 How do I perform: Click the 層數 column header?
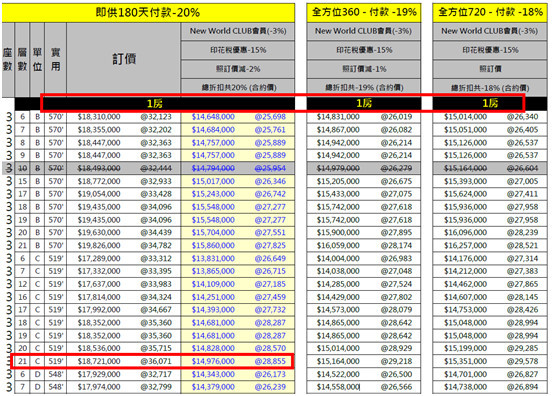tap(22, 59)
